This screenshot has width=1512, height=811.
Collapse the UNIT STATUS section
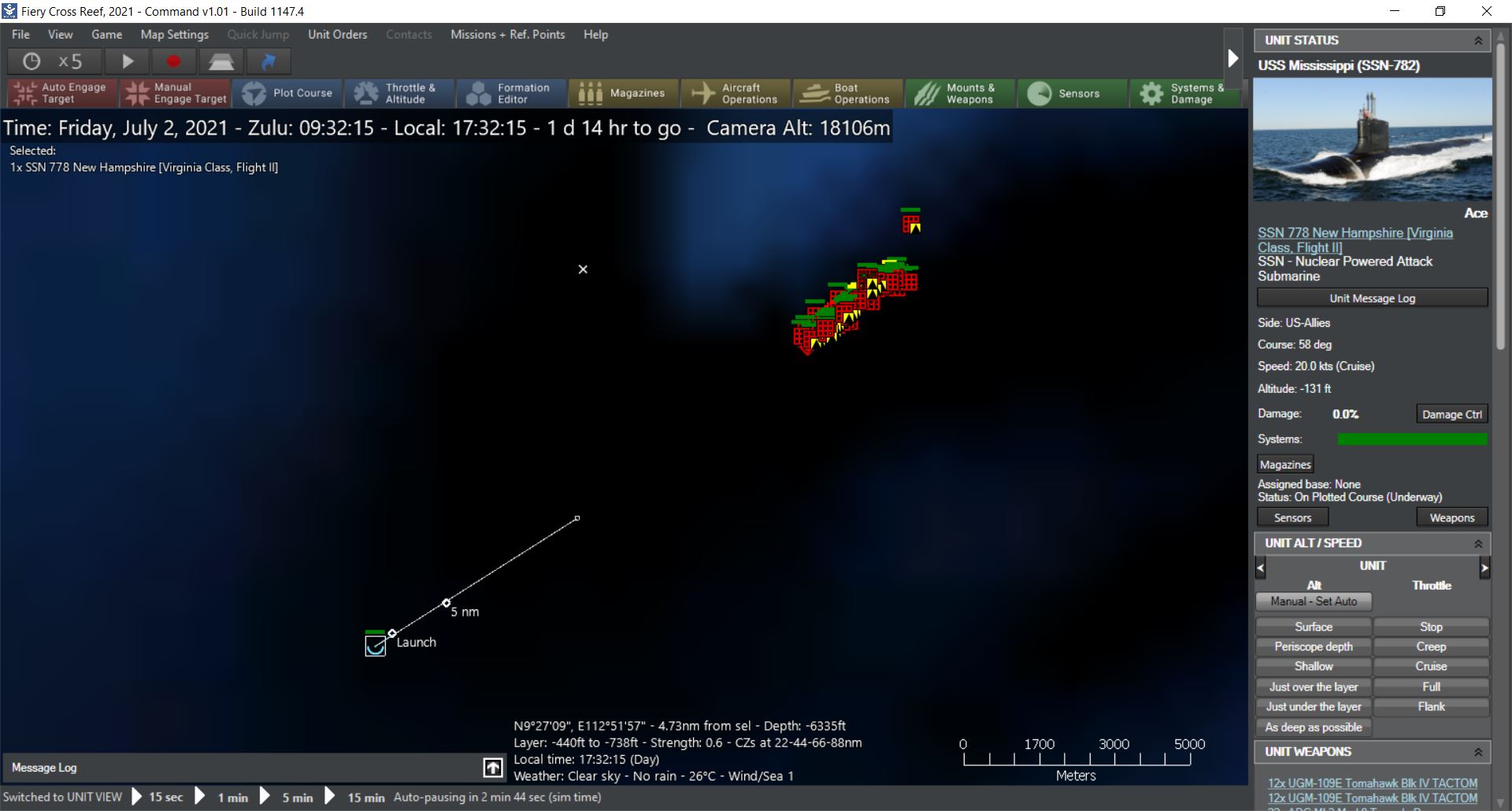point(1478,41)
